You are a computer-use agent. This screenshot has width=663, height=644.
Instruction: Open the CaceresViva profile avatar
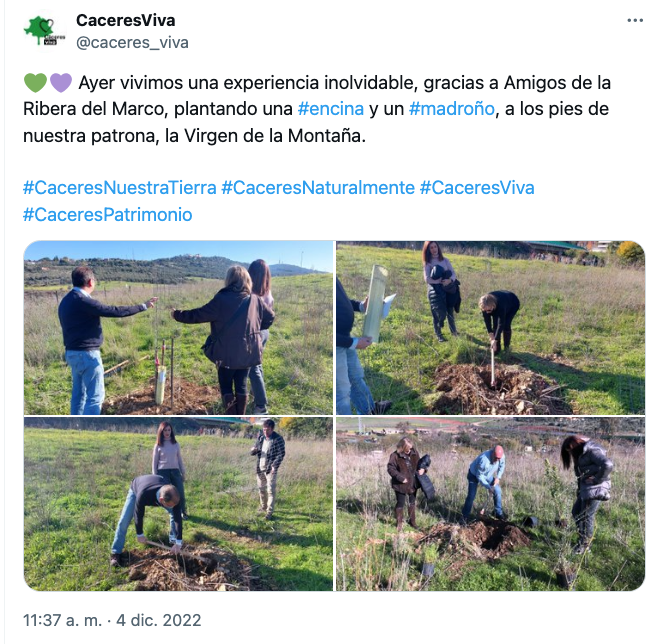(44, 31)
